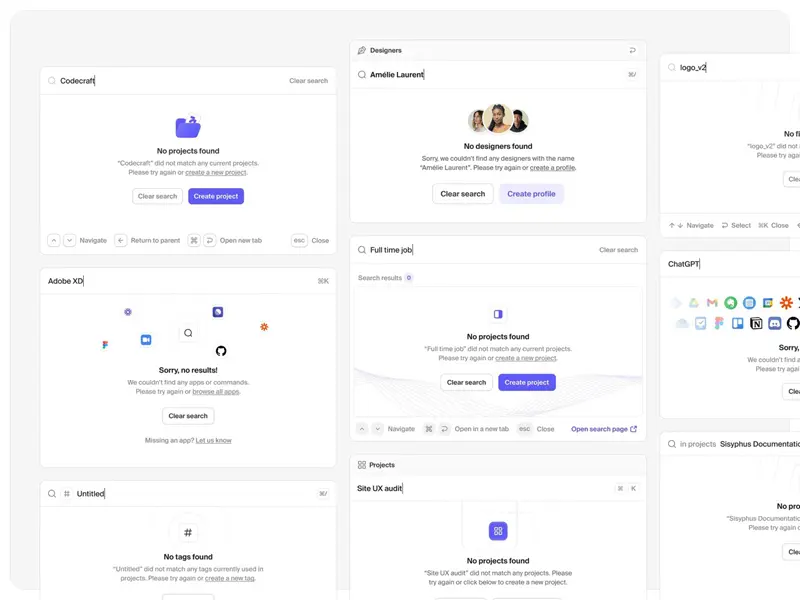Select the Gmail icon in the ChatGPT app row
Screen dimensions: 800x600
pyautogui.click(x=711, y=302)
